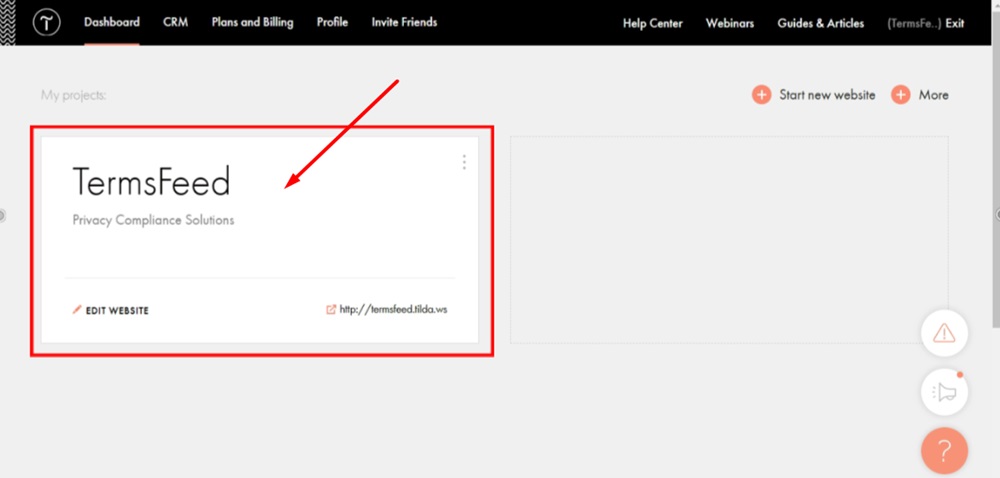Open the Webinars page
This screenshot has height=478, width=1000.
[x=730, y=24]
